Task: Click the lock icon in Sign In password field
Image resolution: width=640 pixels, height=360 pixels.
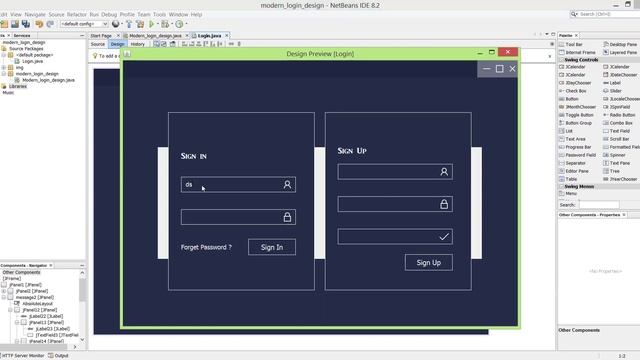Action: click(x=287, y=217)
